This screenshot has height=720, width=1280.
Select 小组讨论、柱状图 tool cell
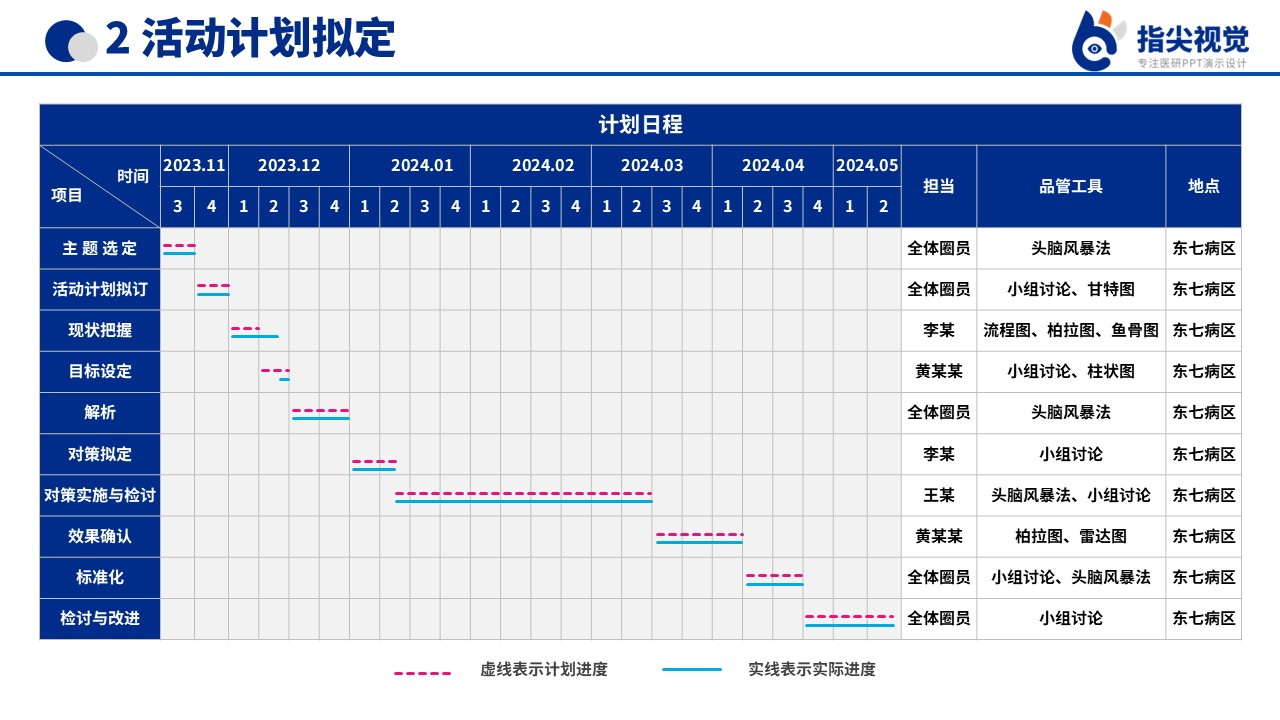click(x=1071, y=371)
